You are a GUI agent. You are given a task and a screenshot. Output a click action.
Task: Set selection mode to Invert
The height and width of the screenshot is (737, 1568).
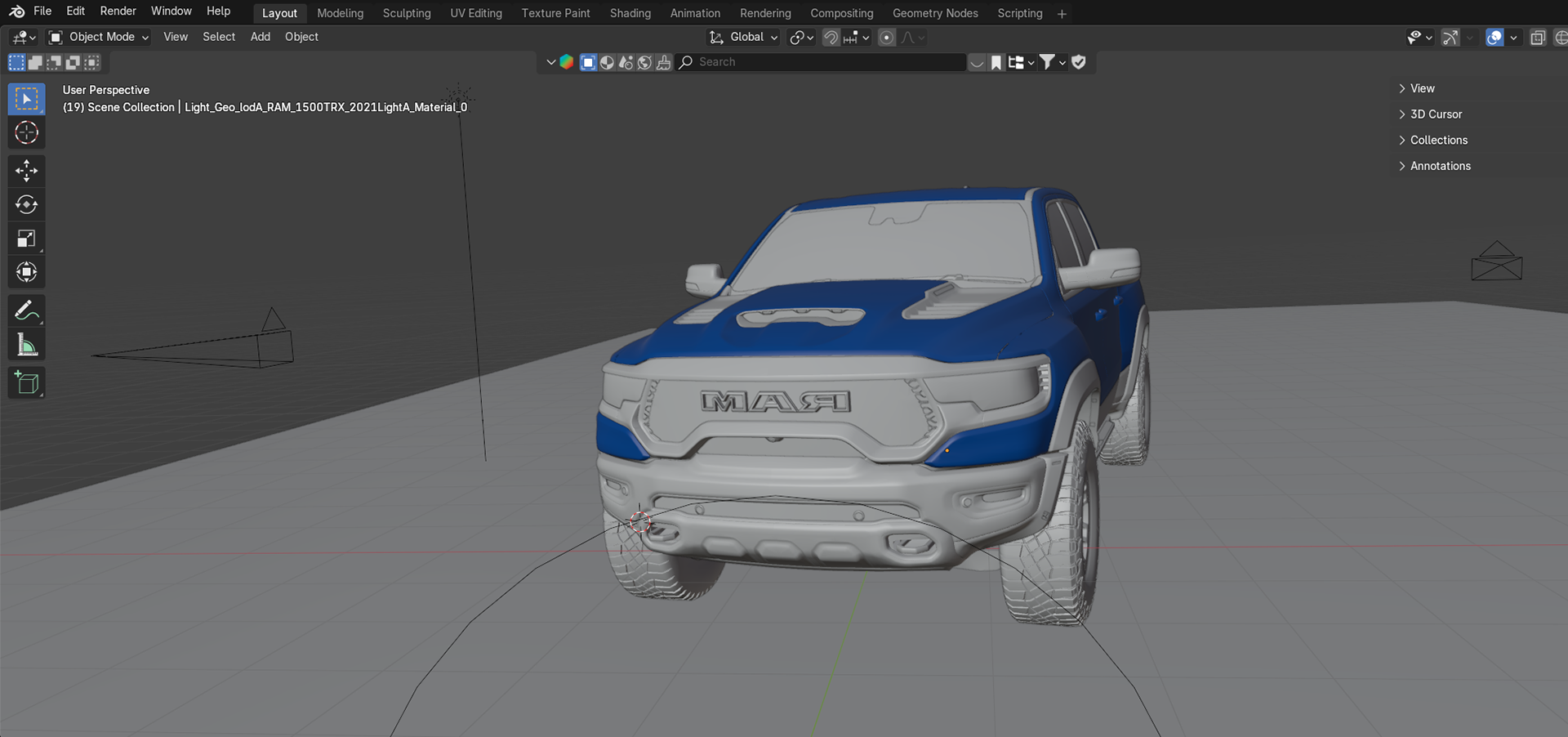pos(73,62)
